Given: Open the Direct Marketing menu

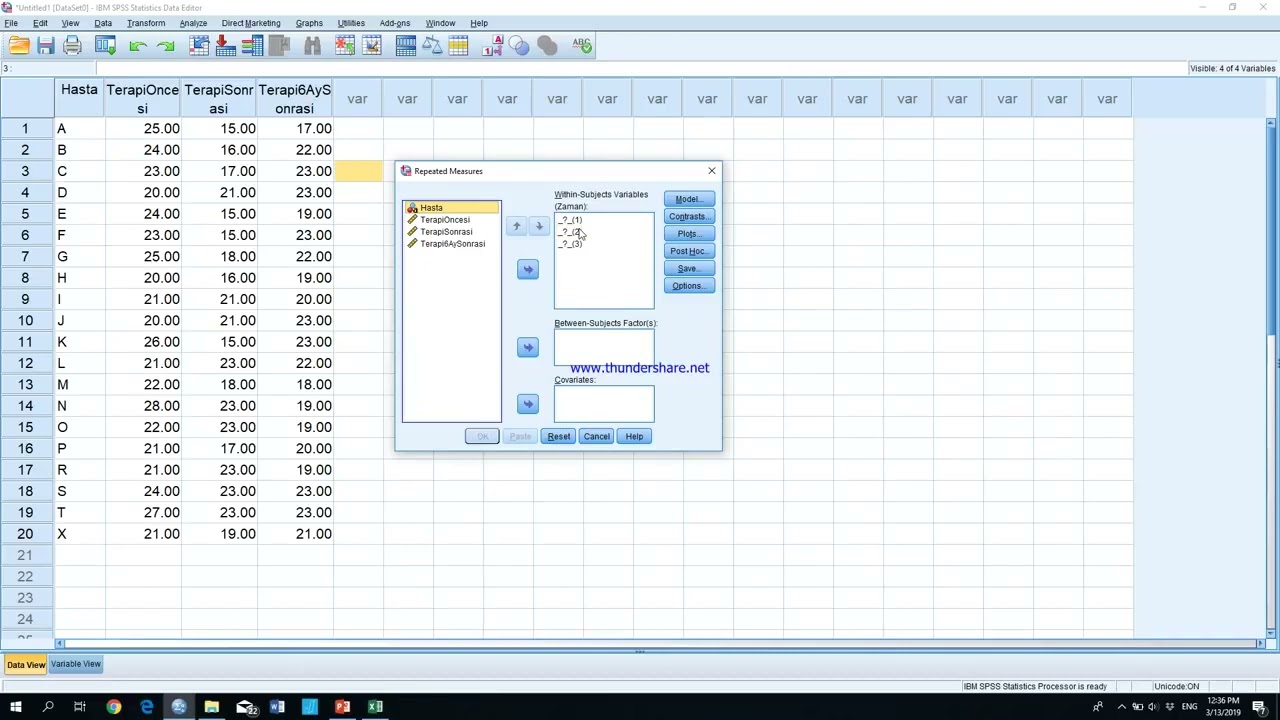Looking at the screenshot, I should click(251, 23).
